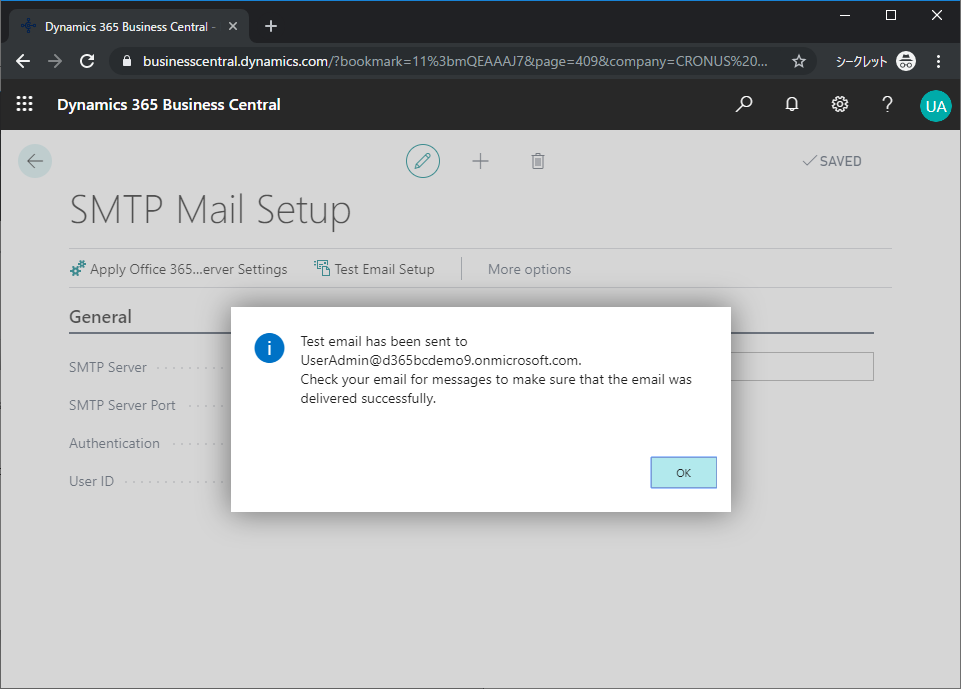Viewport: 961px width, 689px height.
Task: Click the browser back arrow
Action: coord(23,61)
